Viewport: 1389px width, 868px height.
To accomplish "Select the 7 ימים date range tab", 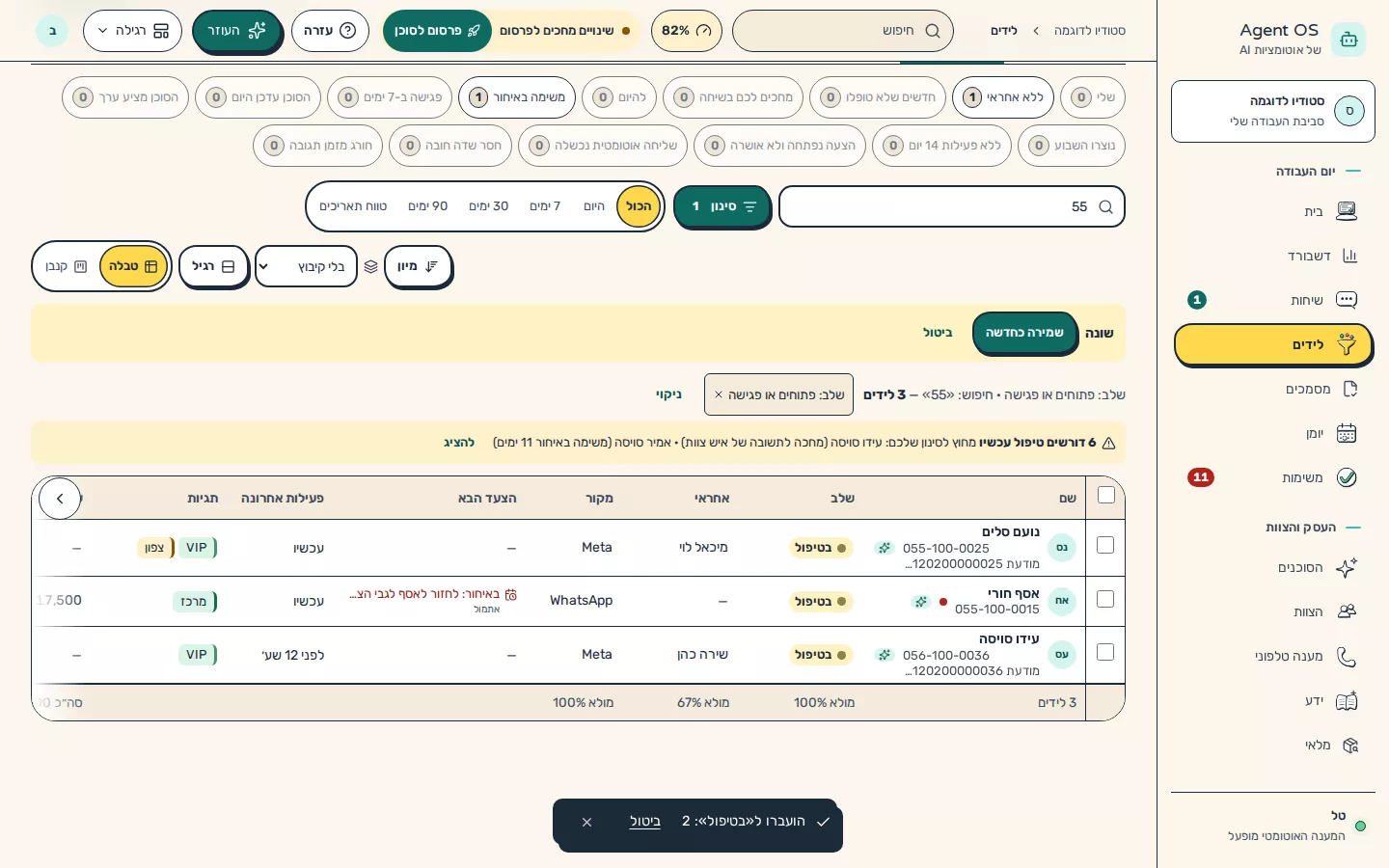I will pos(545,206).
